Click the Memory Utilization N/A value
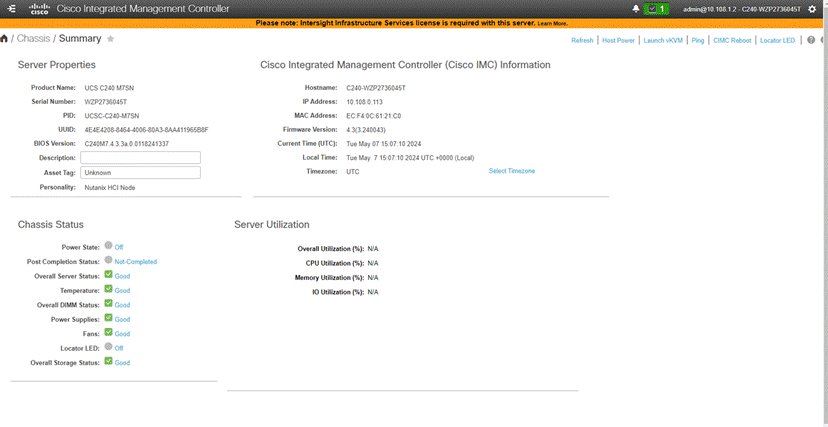Image resolution: width=828 pixels, height=427 pixels. 373,278
